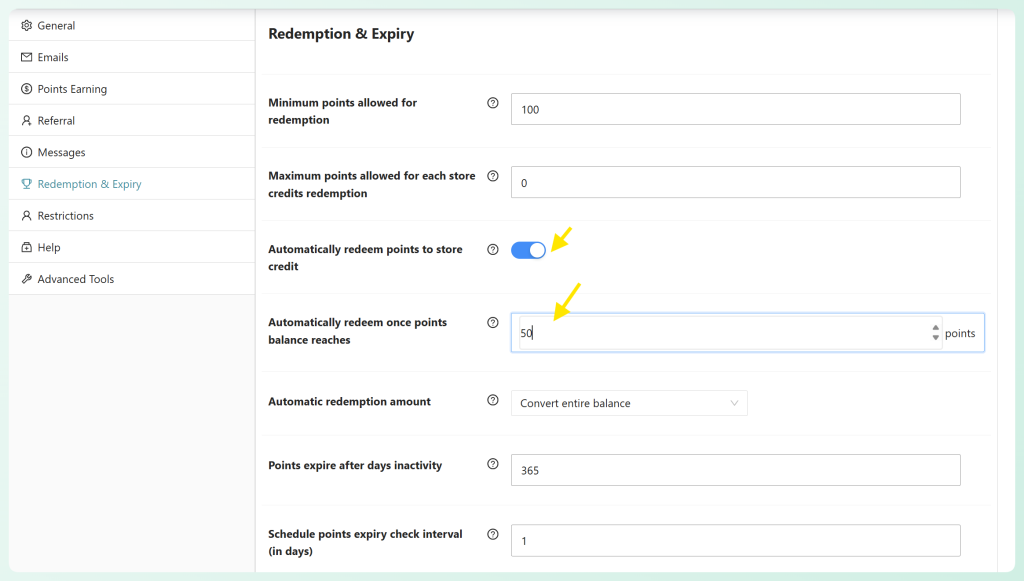The height and width of the screenshot is (581, 1024).
Task: Click the 'Automatic redemption amount' label
Action: point(349,401)
